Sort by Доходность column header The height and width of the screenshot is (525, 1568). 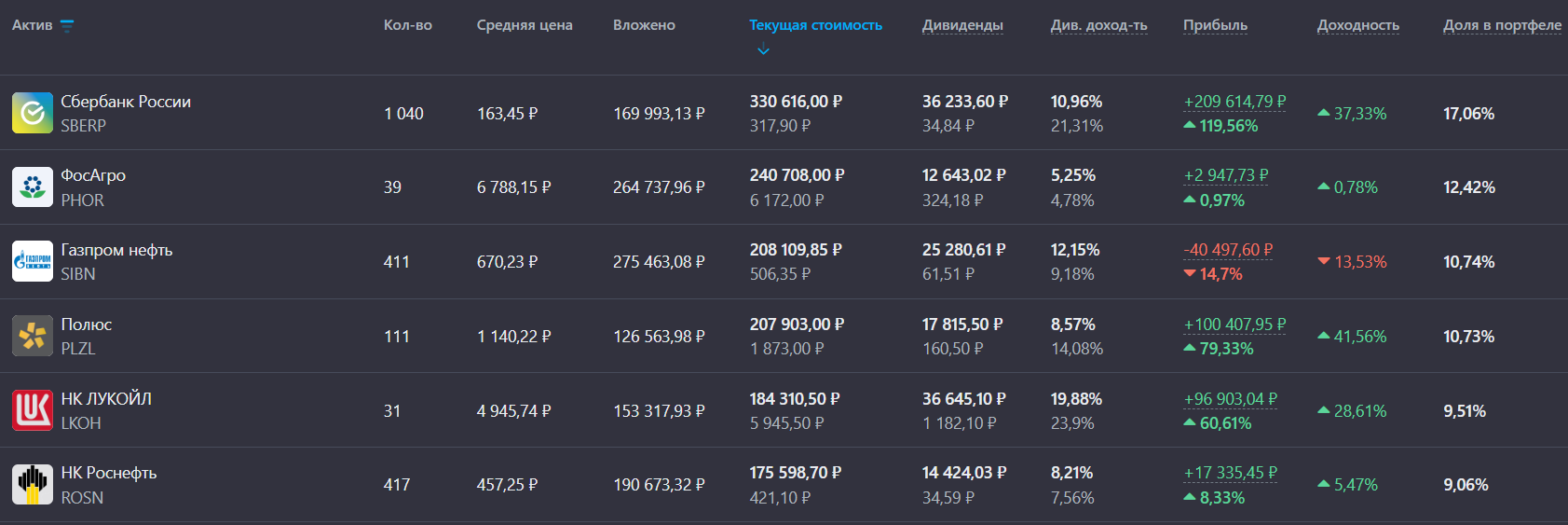tap(1357, 25)
